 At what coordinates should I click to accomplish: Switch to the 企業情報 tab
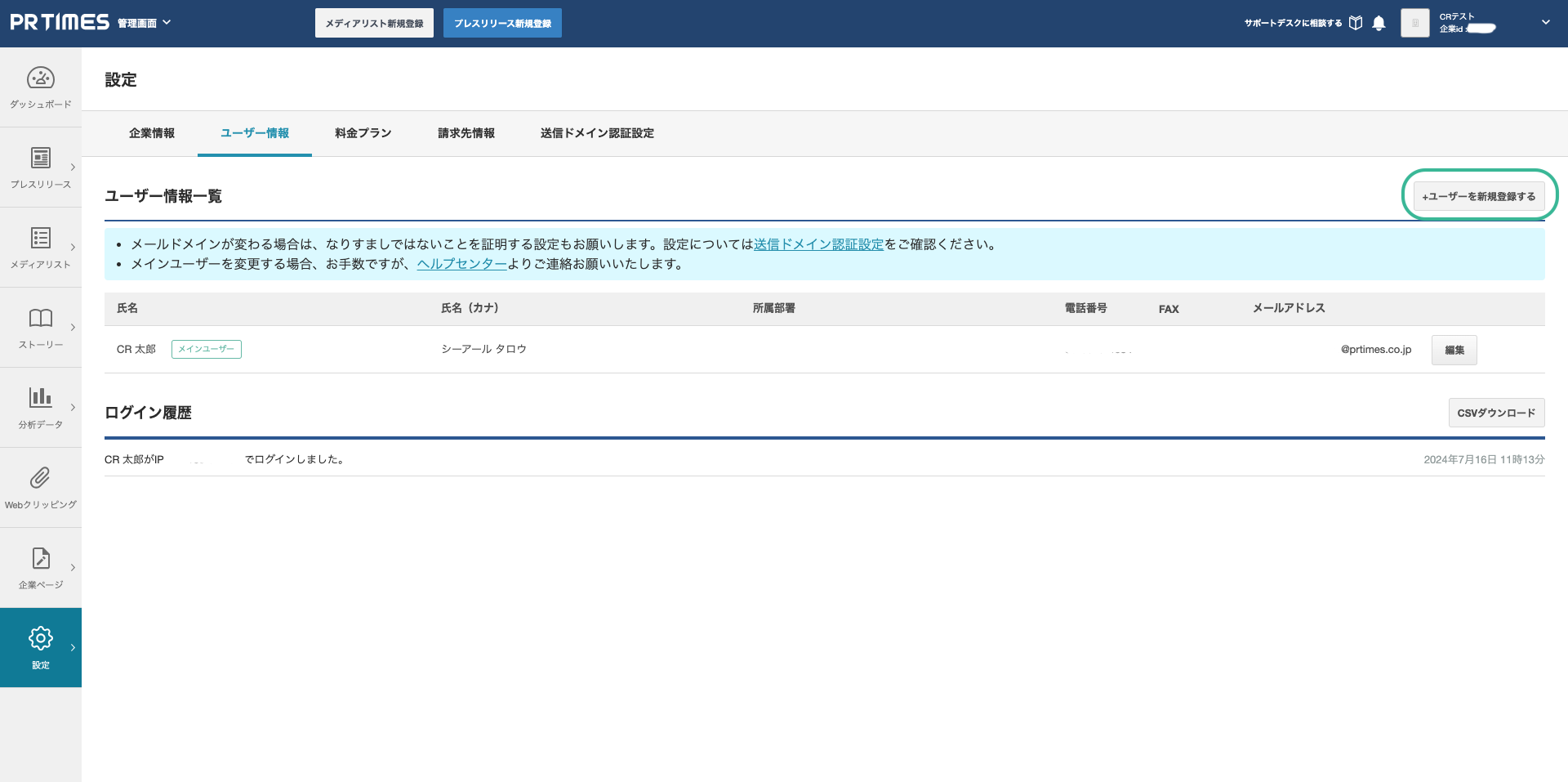point(152,133)
